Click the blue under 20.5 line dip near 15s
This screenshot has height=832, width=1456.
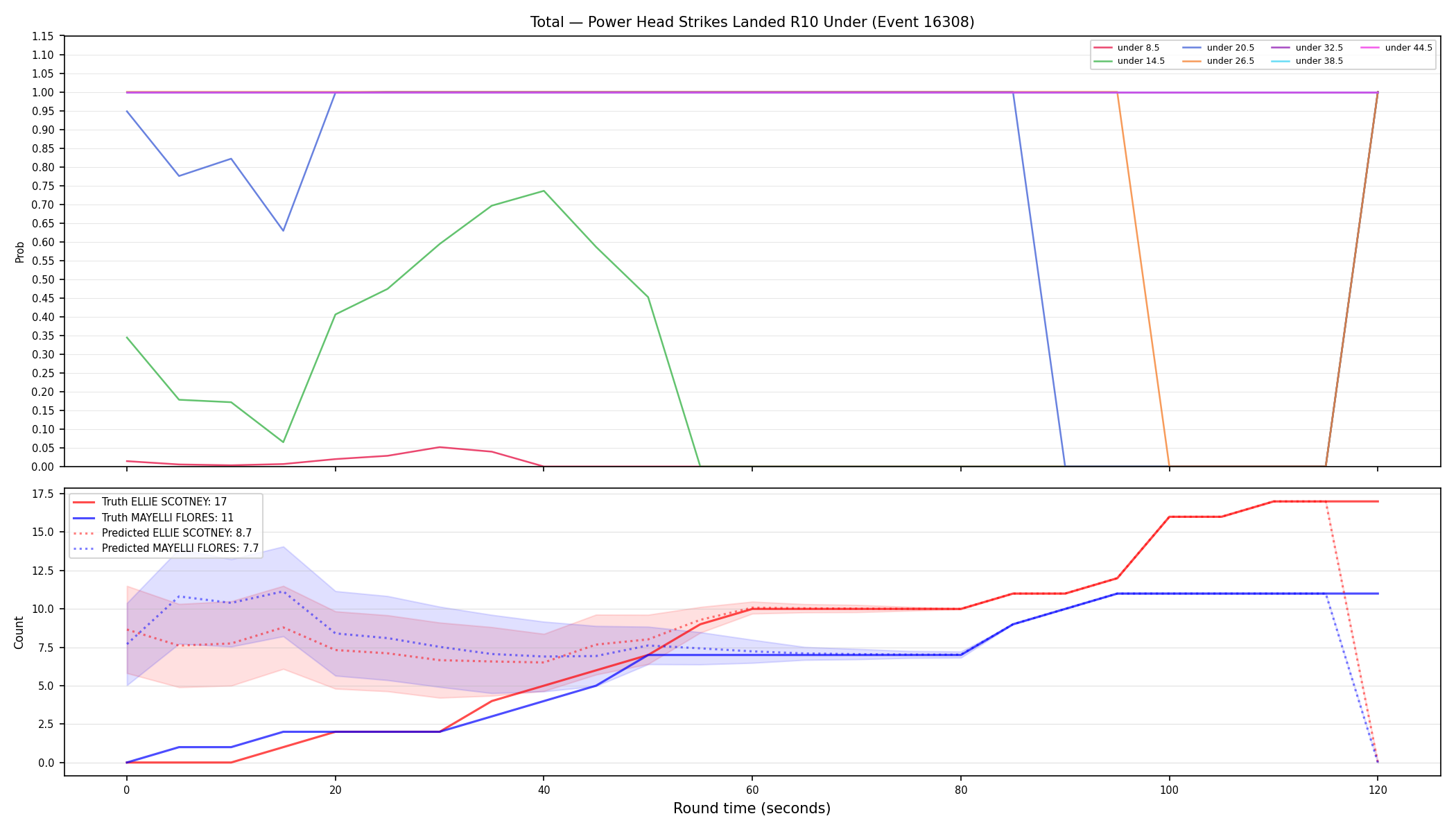pos(283,230)
